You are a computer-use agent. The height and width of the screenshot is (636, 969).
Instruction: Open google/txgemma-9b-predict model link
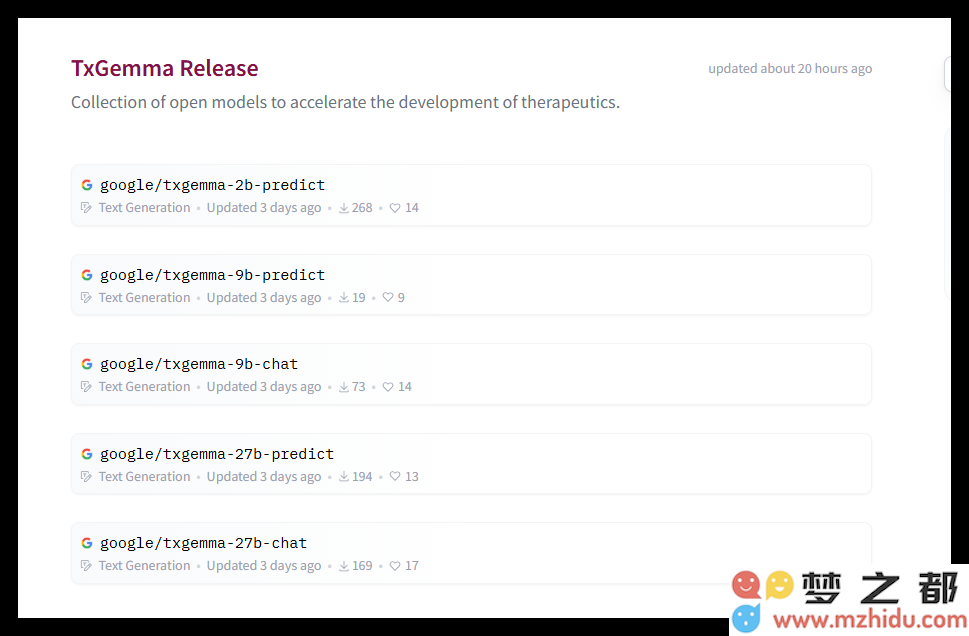(212, 275)
